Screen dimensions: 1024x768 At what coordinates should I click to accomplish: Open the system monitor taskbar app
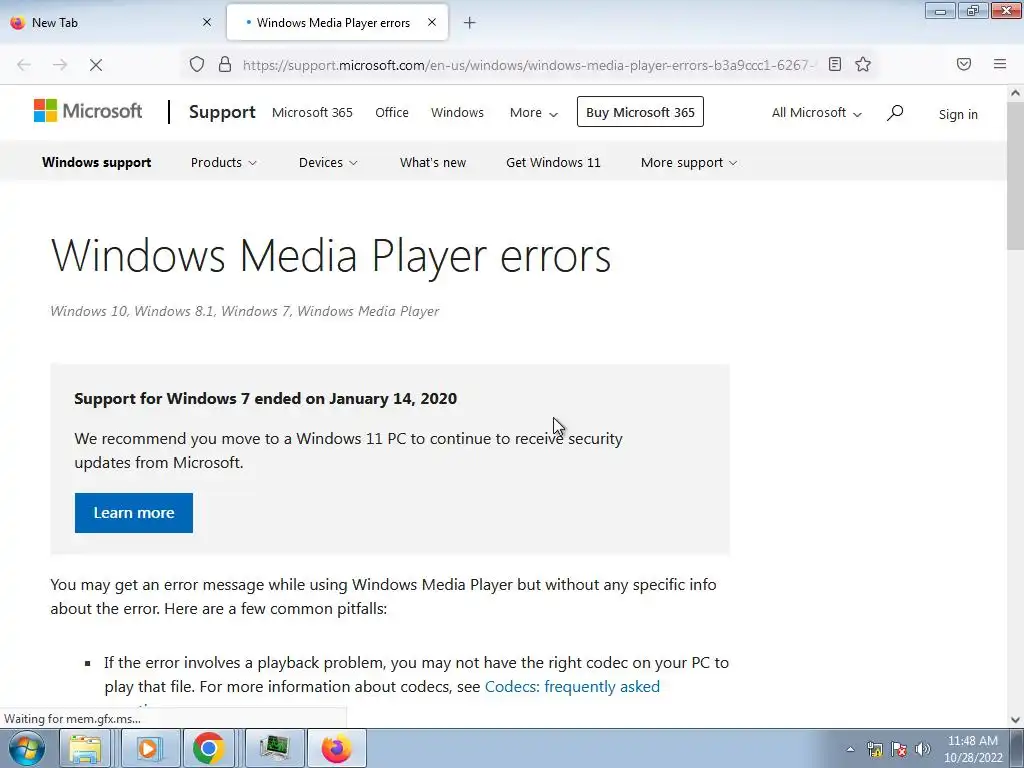pos(274,748)
